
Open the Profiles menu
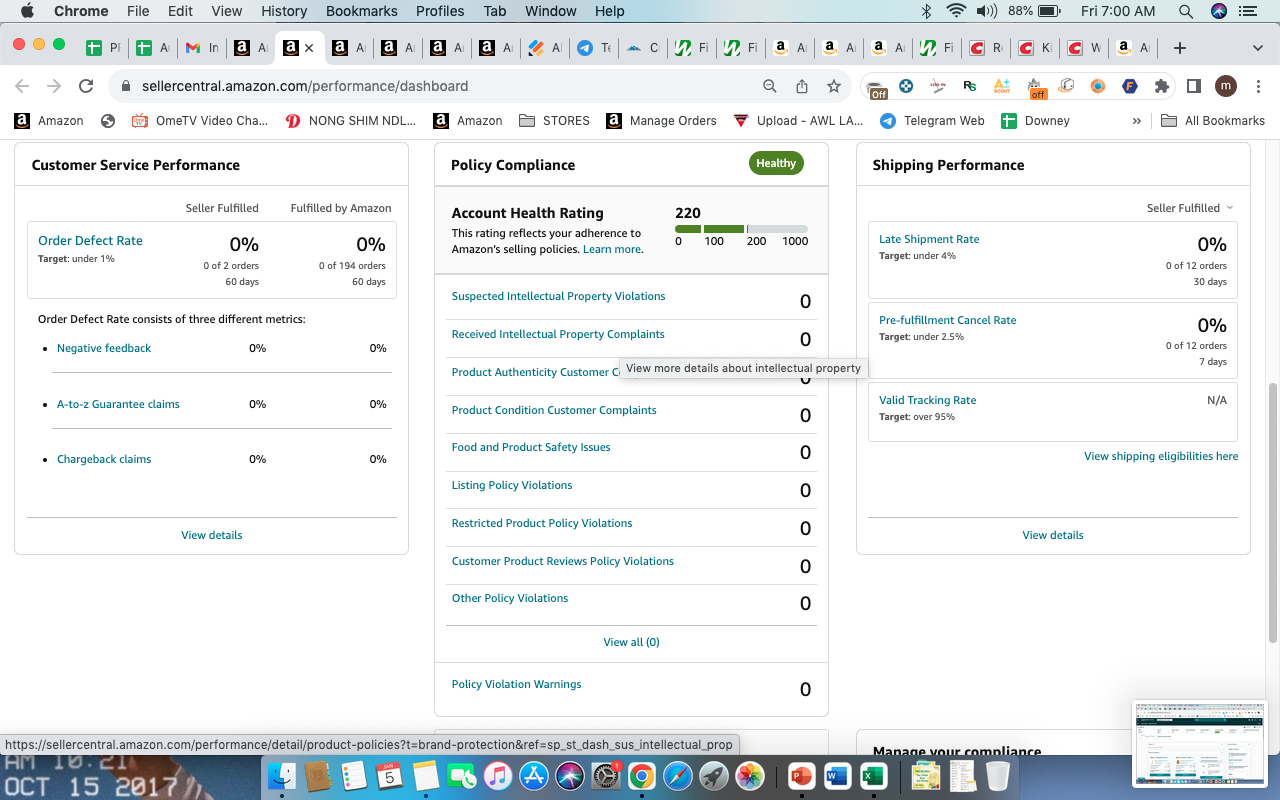pyautogui.click(x=441, y=11)
